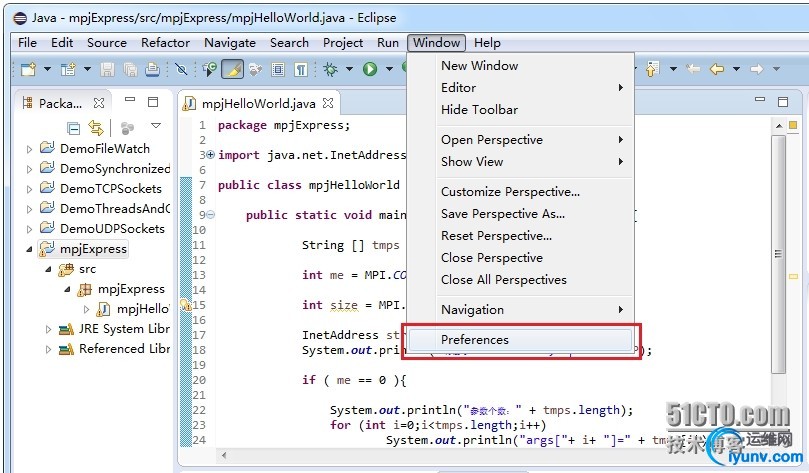Image resolution: width=809 pixels, height=473 pixels.
Task: Open the Navigation submenu
Action: coord(520,309)
